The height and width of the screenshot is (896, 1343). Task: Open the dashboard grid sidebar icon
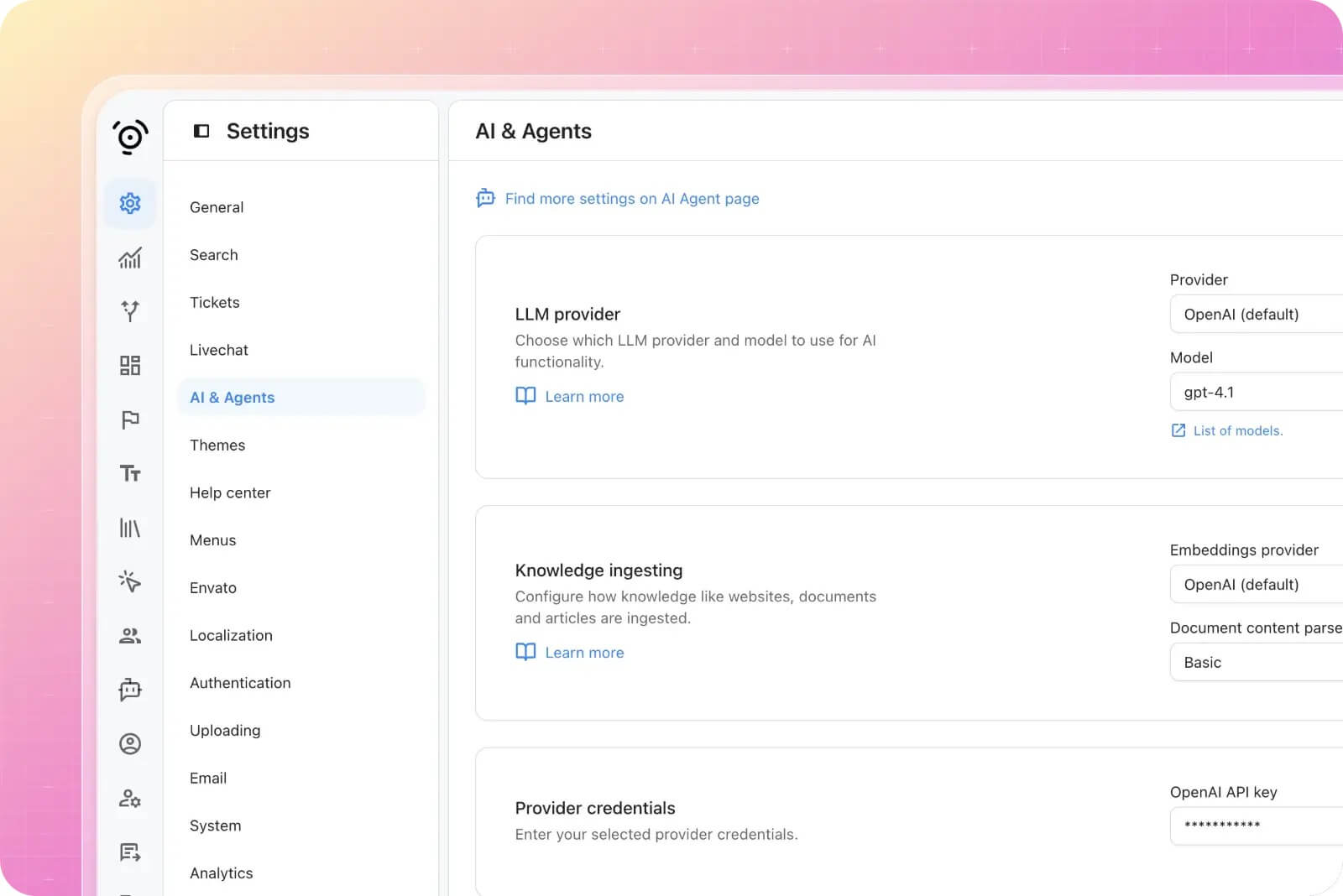[x=130, y=366]
